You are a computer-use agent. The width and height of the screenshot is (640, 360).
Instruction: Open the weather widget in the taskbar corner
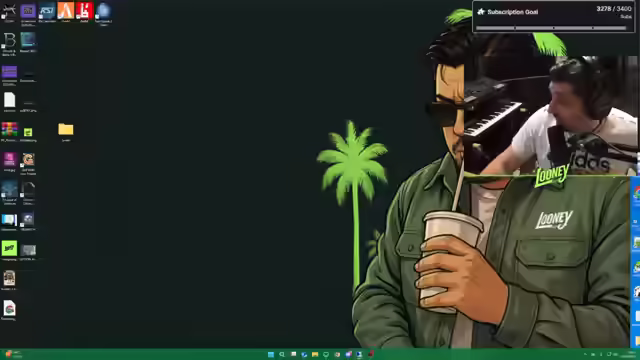(12, 354)
